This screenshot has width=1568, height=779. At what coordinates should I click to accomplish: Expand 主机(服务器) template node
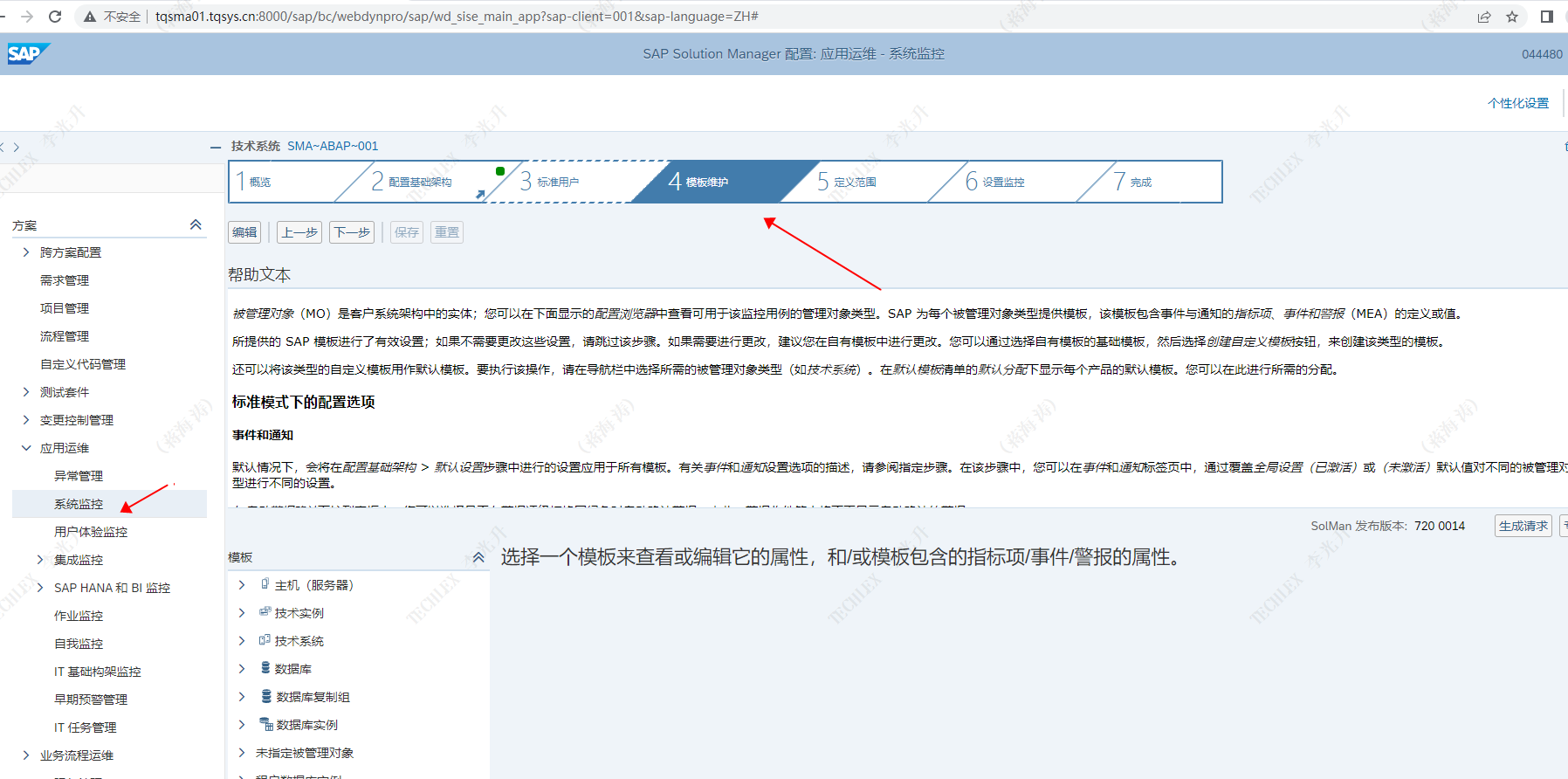[242, 585]
